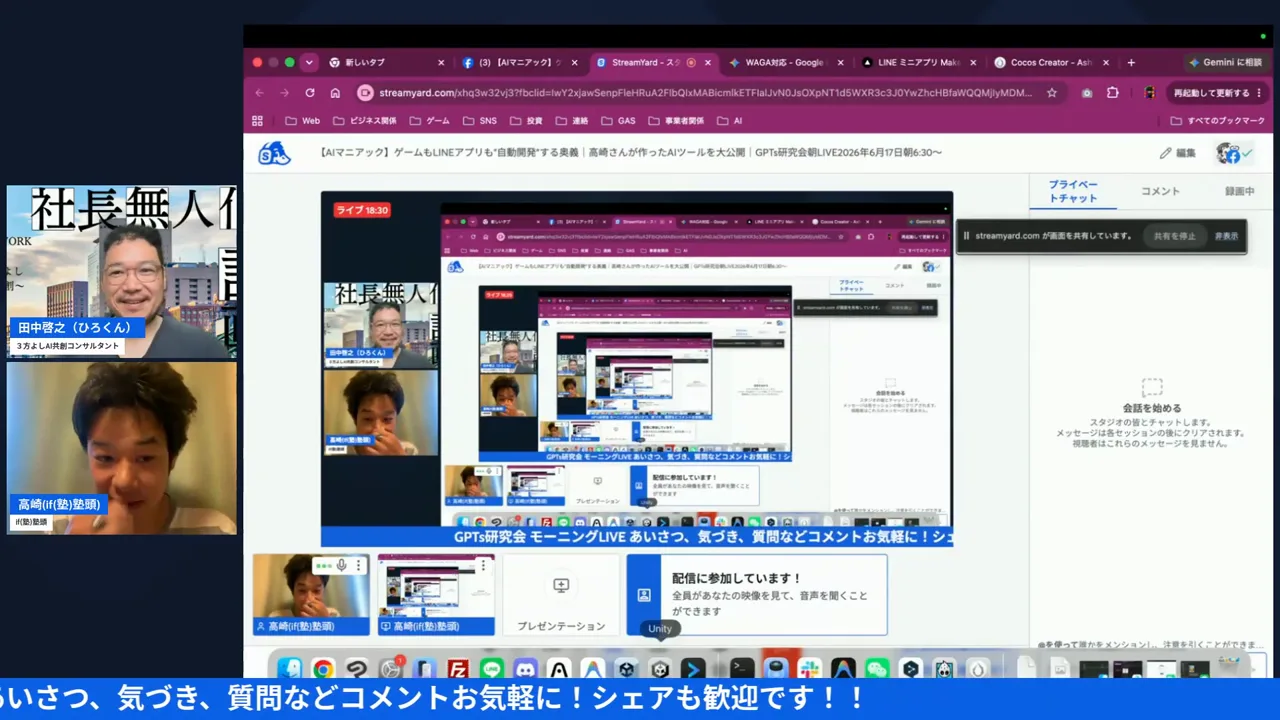
Task: Click 非表示 on the sharing bar
Action: 1226,236
